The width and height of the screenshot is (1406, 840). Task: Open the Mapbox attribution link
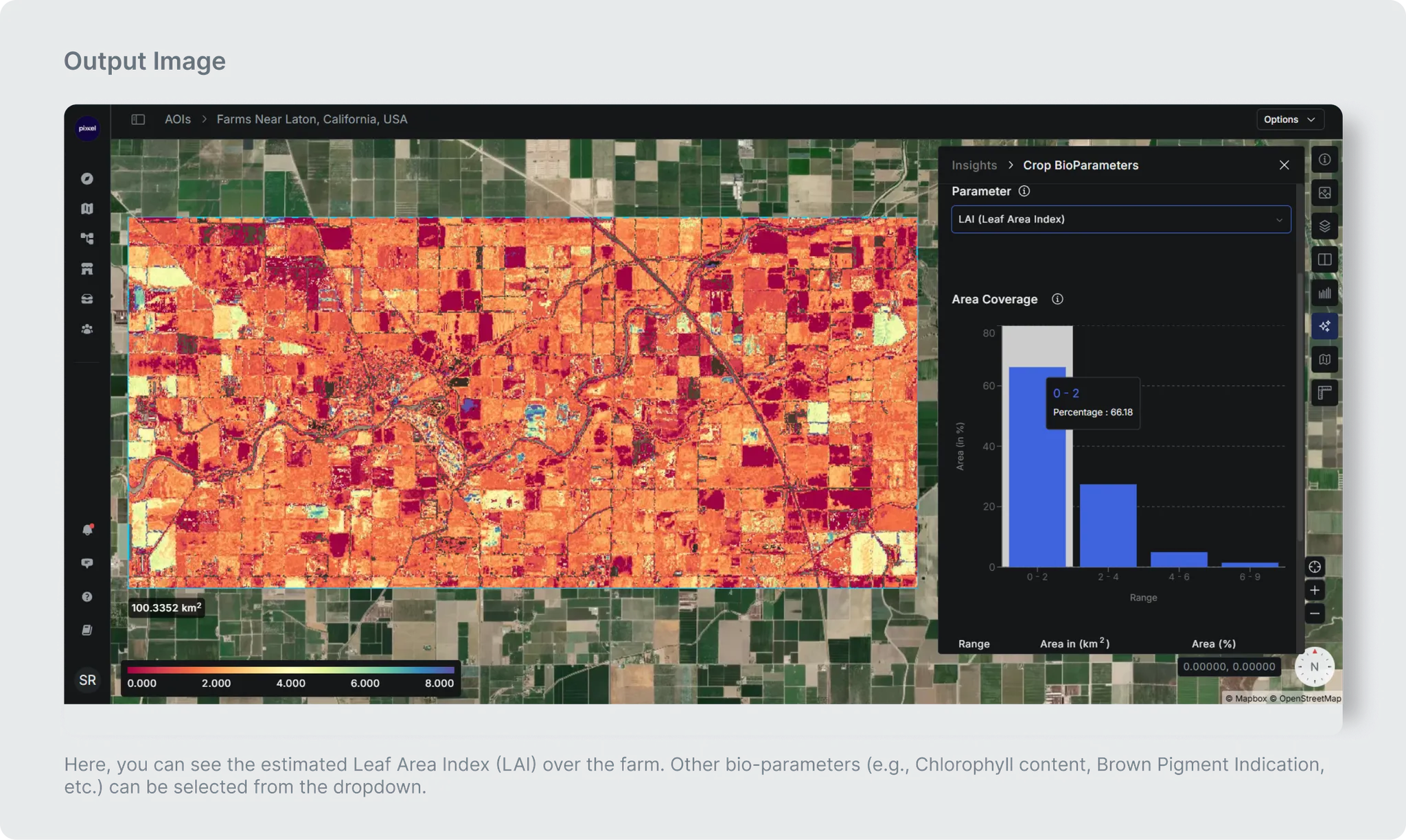click(x=1246, y=699)
